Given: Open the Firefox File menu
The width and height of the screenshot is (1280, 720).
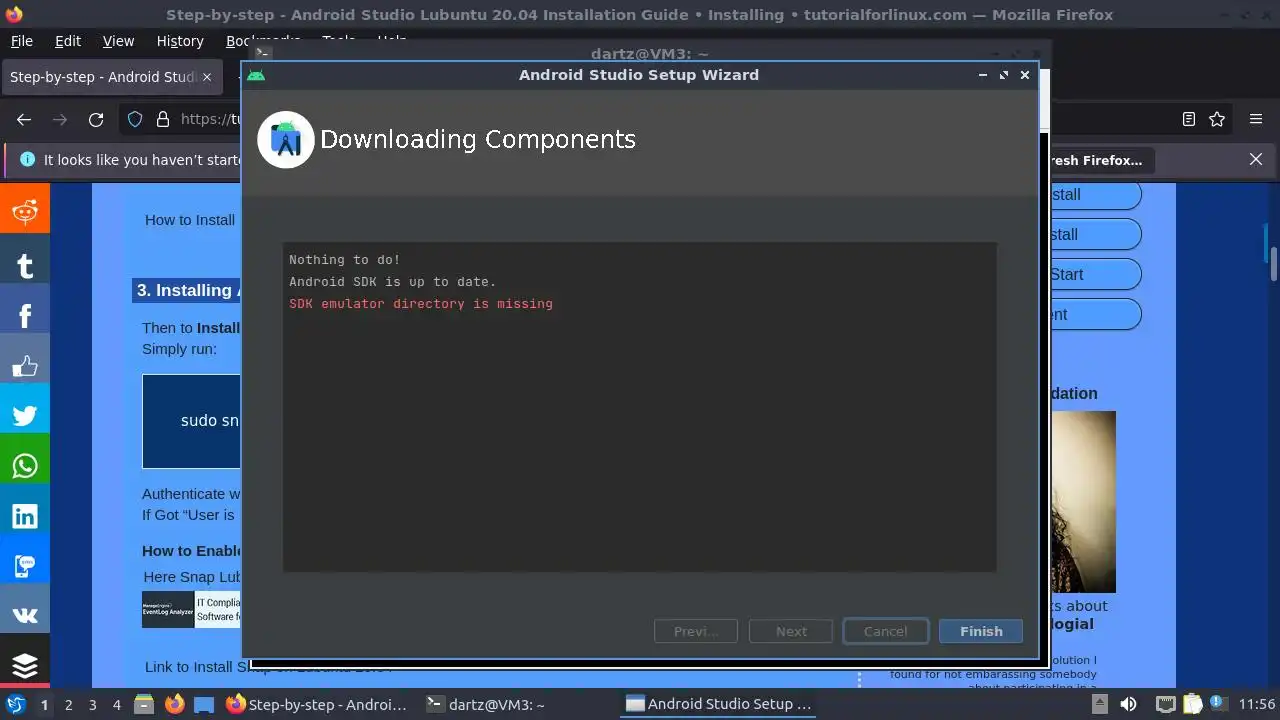Looking at the screenshot, I should 21,41.
